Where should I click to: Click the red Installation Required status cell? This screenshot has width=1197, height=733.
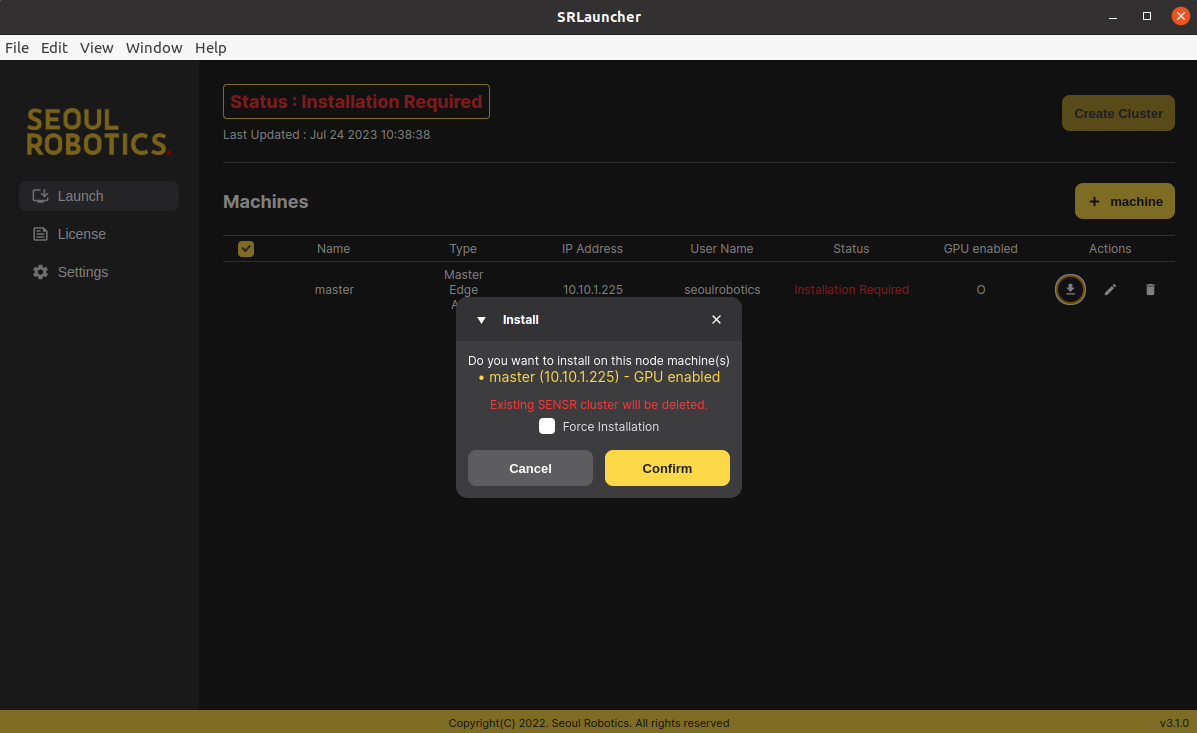[851, 289]
